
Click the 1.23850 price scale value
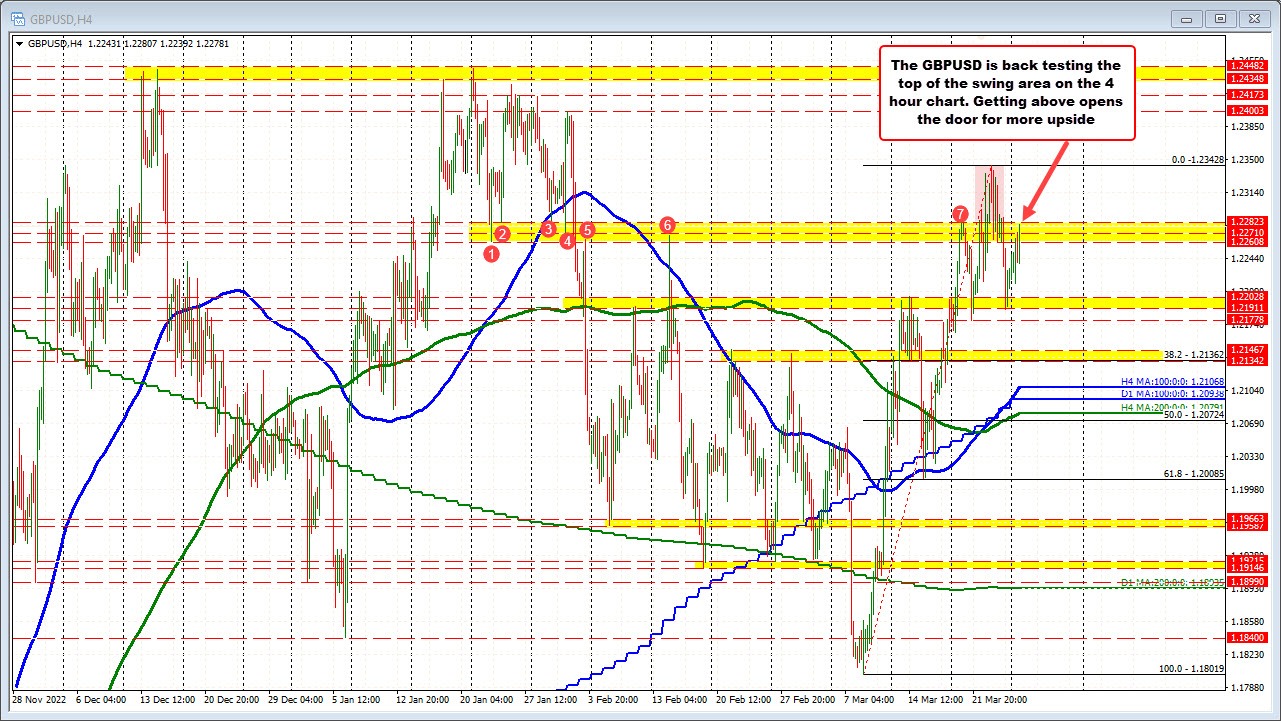(1247, 126)
